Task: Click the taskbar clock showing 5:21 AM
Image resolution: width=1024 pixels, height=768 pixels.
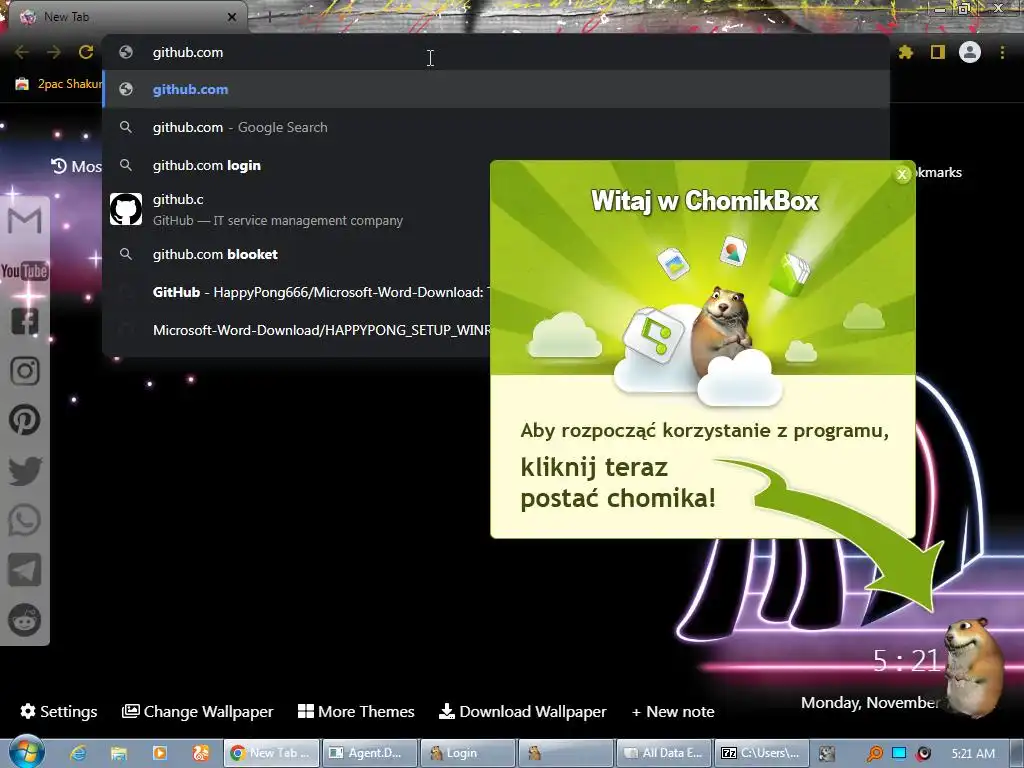Action: point(973,753)
